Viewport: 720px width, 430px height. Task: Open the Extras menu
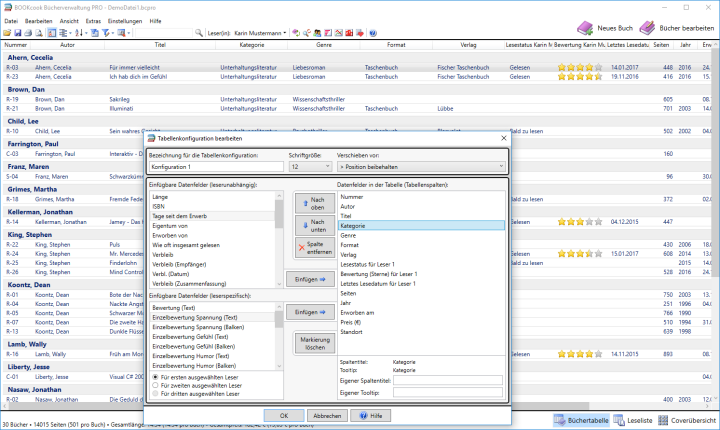pyautogui.click(x=93, y=20)
